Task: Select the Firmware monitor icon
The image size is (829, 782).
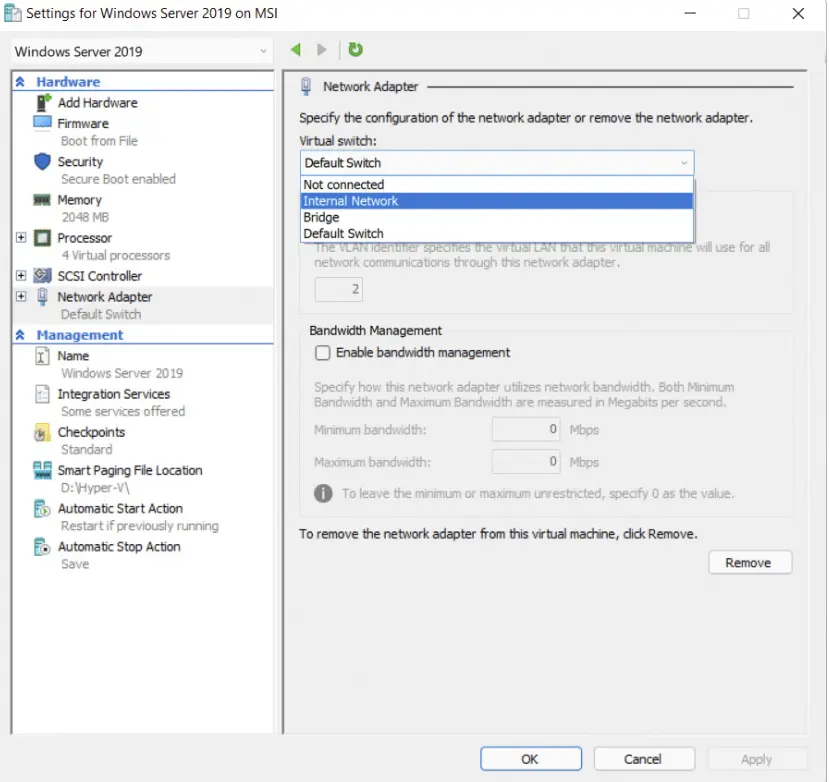Action: [42, 123]
